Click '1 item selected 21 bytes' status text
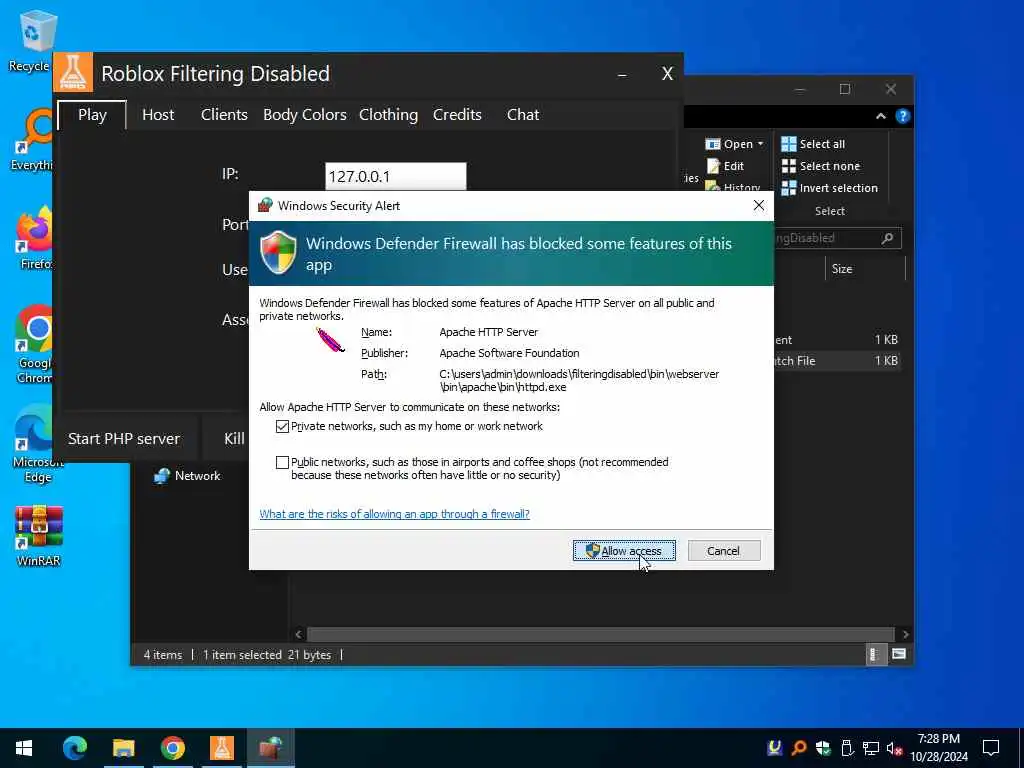The height and width of the screenshot is (768, 1024). 267,655
